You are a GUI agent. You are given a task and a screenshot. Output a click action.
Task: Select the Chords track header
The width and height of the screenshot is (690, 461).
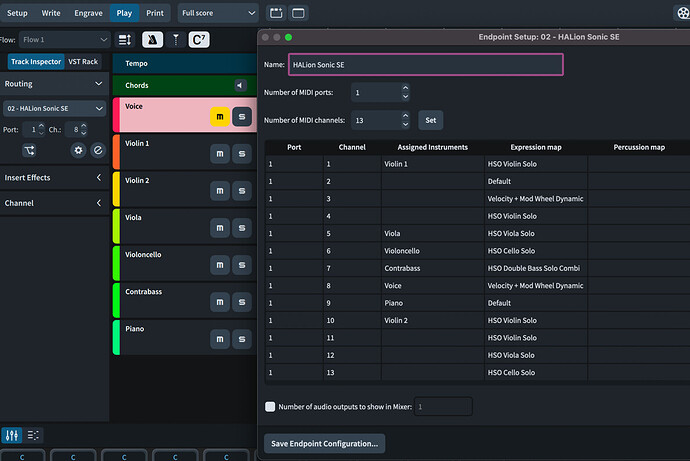coord(184,85)
